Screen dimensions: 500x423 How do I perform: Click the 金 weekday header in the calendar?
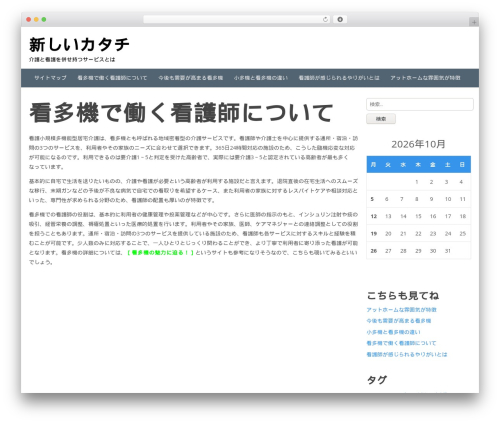tap(433, 164)
